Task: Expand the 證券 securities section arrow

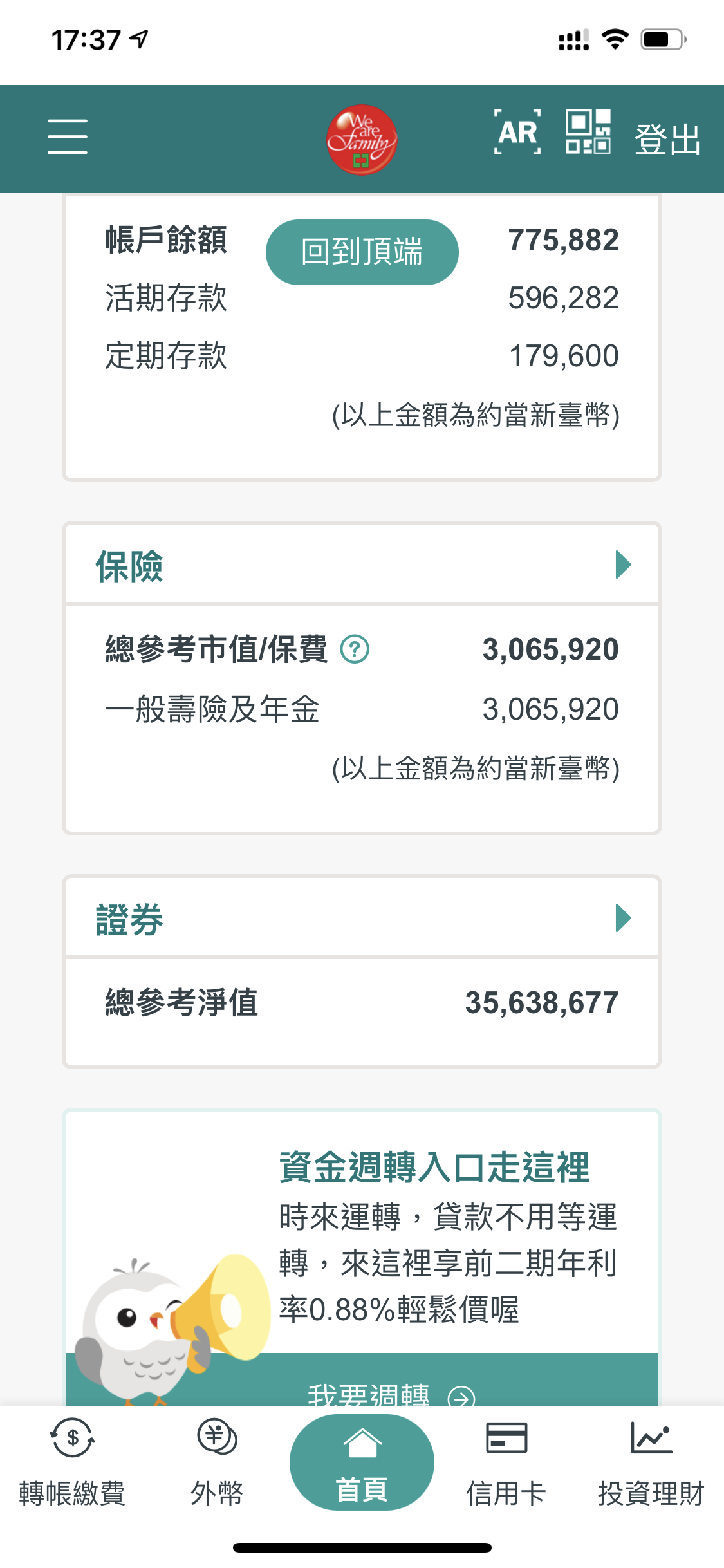Action: 623,918
